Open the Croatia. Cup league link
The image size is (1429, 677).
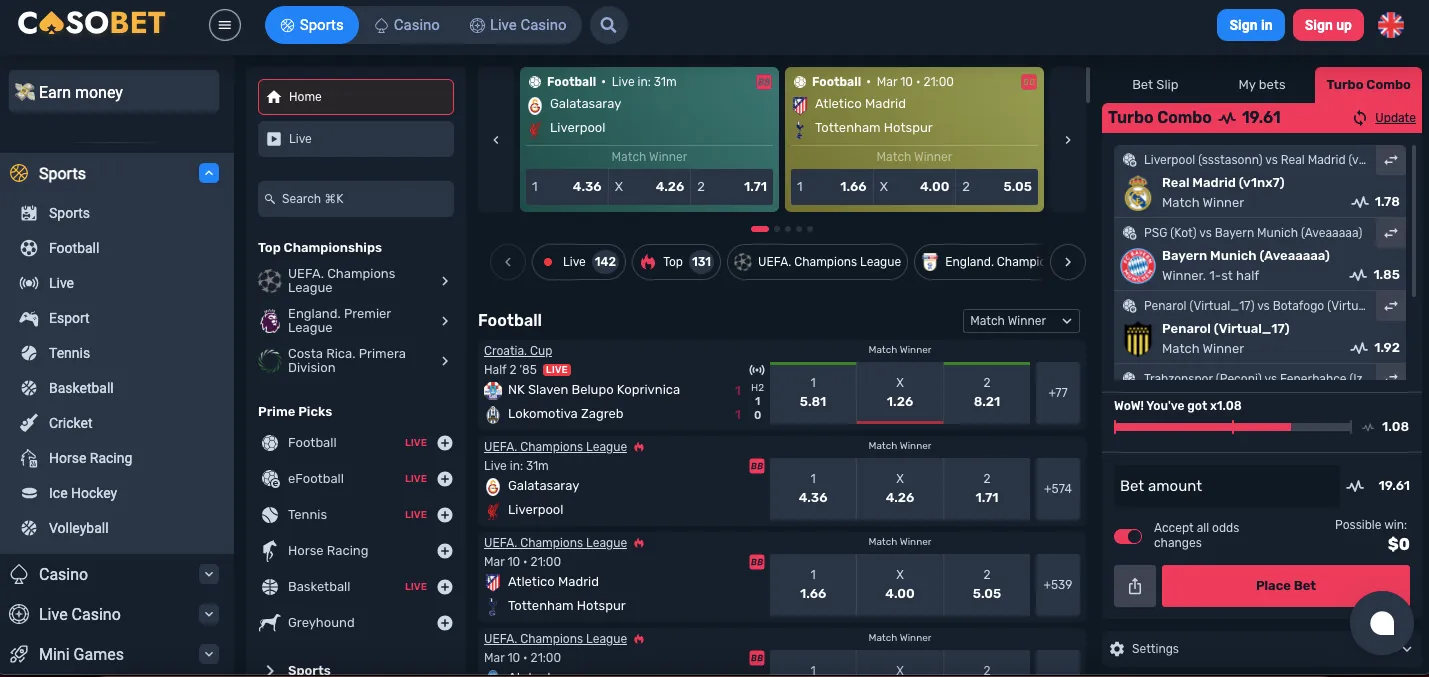pos(518,351)
